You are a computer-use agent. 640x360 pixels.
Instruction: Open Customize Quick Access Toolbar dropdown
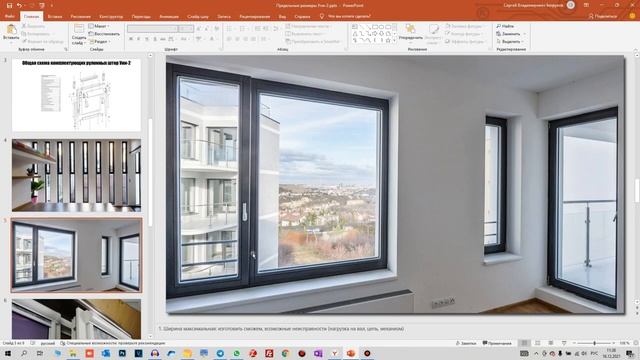click(x=51, y=6)
